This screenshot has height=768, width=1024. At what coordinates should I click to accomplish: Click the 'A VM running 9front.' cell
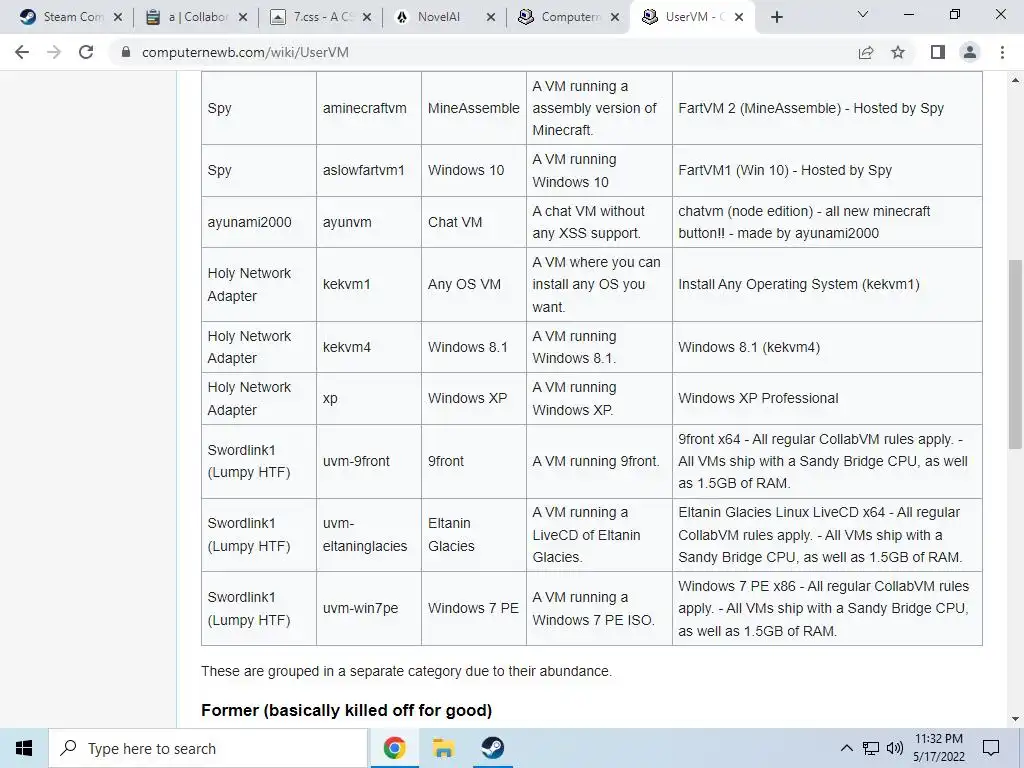pos(599,461)
